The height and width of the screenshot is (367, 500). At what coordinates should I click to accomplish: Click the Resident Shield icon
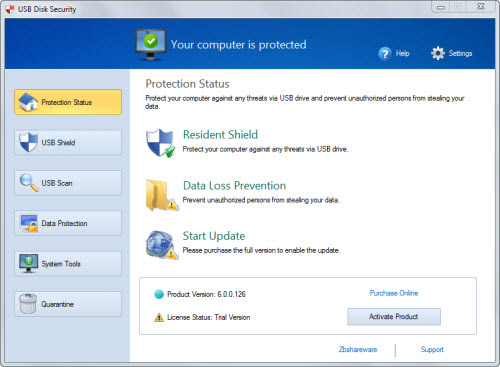coord(160,143)
